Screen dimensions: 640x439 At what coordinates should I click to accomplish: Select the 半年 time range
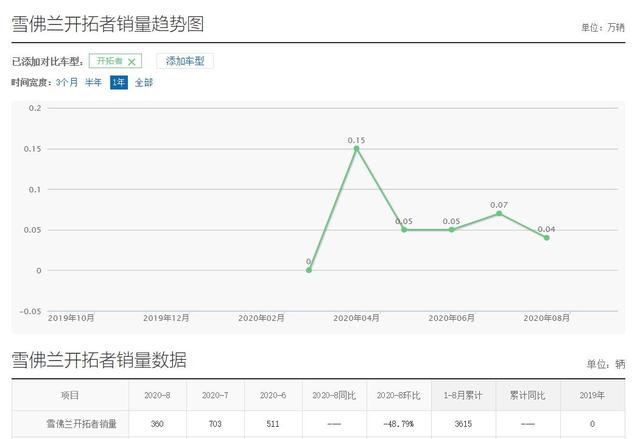[93, 82]
